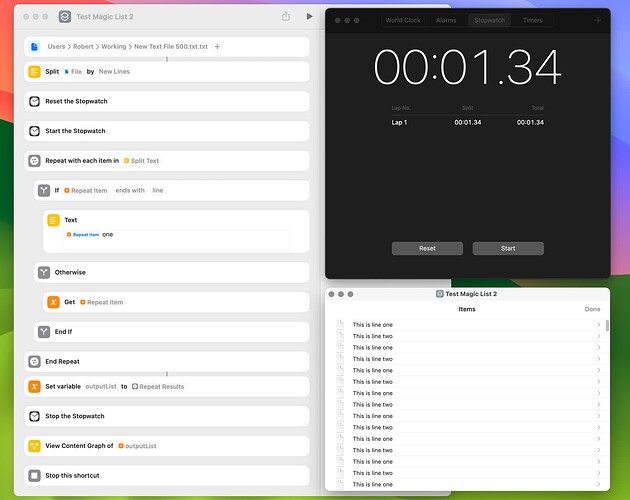Click the Test Magic List 2 title in Shortcuts editor
This screenshot has width=630, height=500.
point(104,16)
